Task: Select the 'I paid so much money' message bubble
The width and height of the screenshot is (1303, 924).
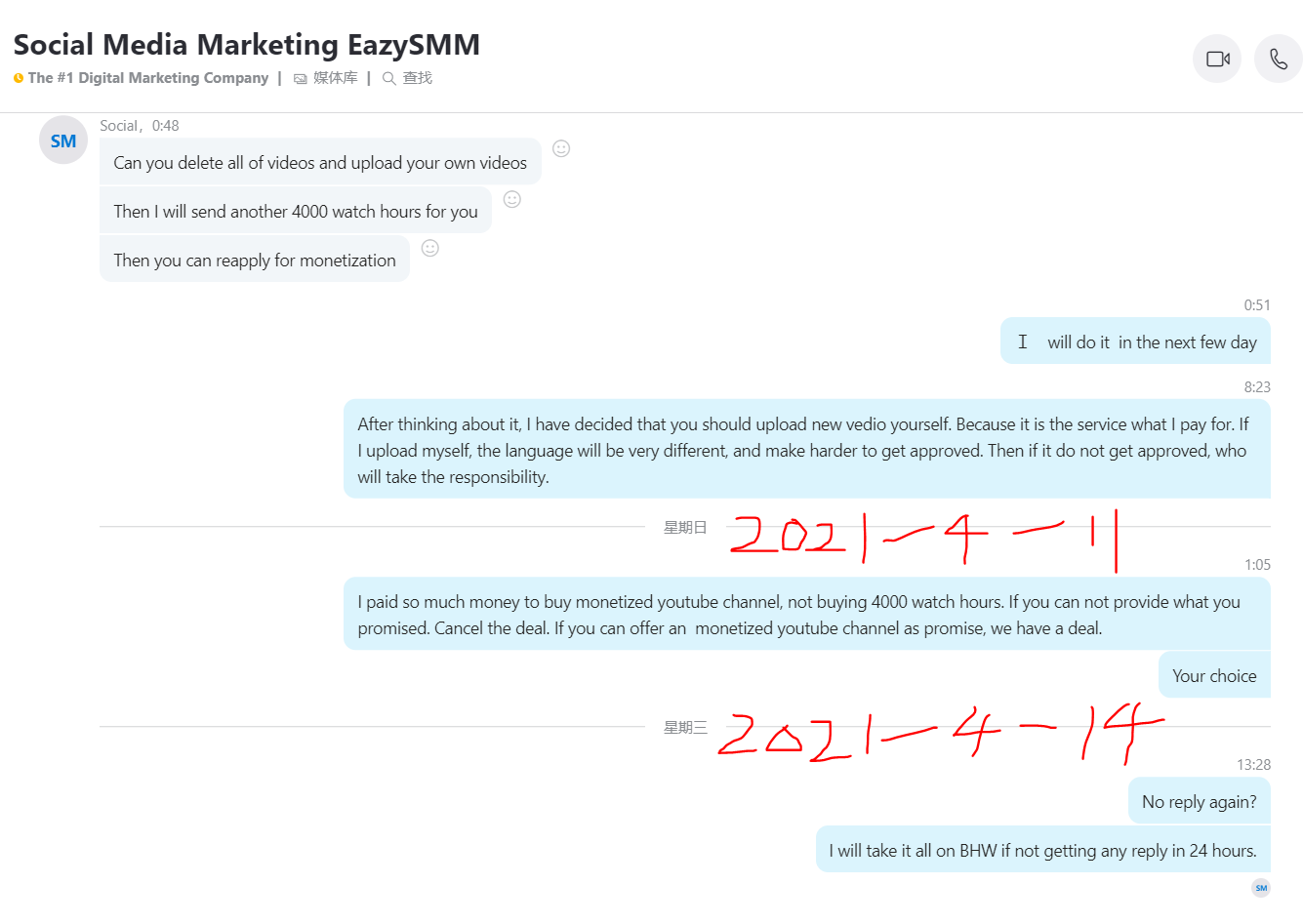Action: (x=807, y=615)
